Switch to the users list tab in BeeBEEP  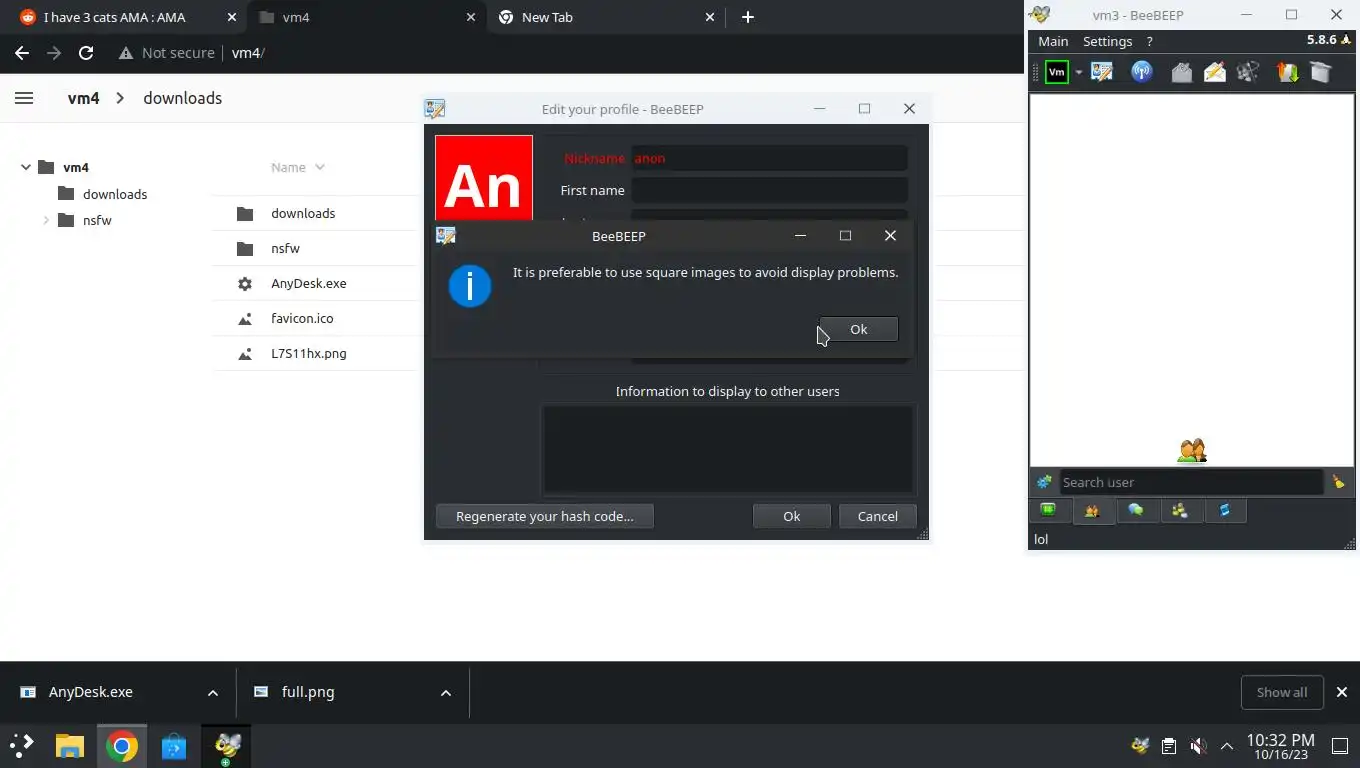(x=1092, y=510)
